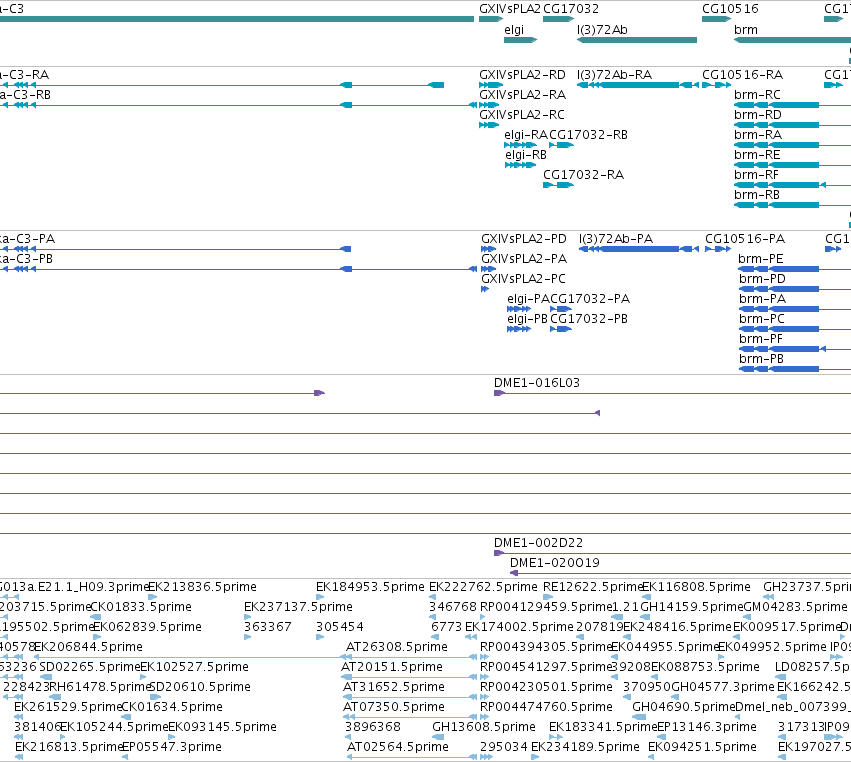Click EST label CK01833.5prime
851x762 pixels.
pos(141,607)
